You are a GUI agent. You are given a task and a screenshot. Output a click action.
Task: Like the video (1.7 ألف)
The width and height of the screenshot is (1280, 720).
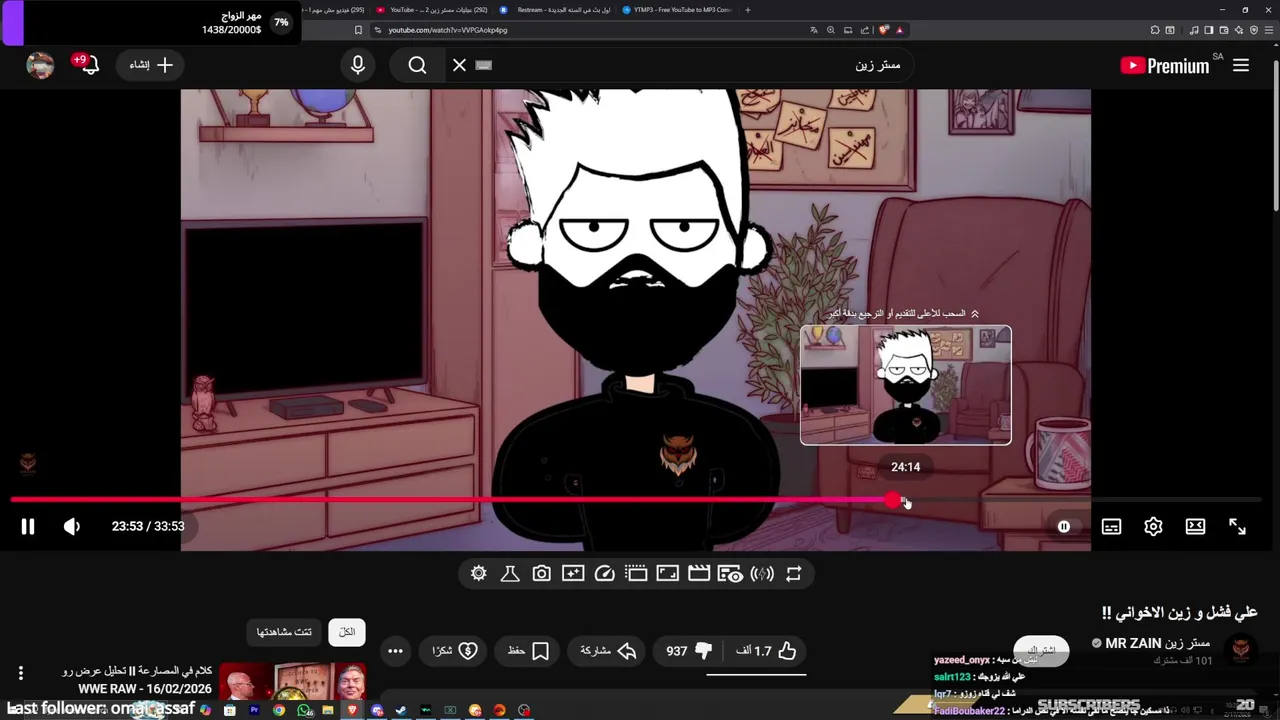pos(765,651)
